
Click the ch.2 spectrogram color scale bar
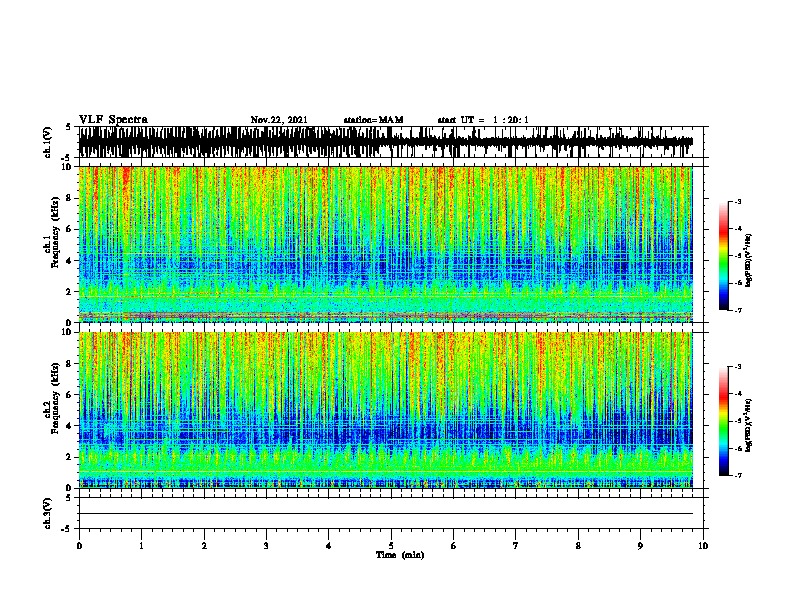tap(724, 421)
